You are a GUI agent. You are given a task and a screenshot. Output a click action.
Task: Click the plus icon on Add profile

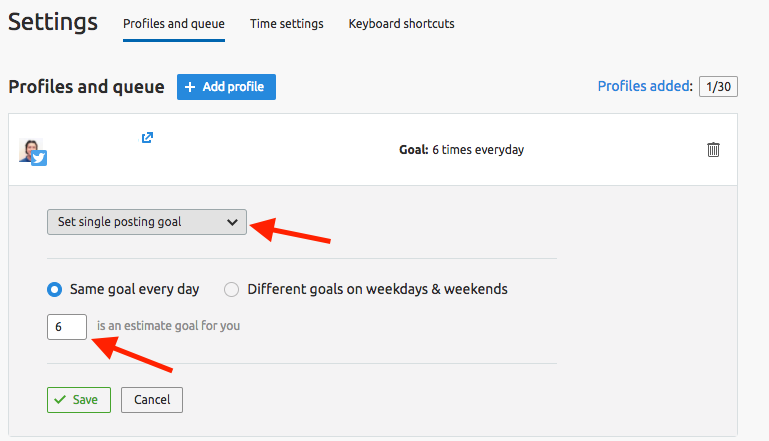(190, 87)
